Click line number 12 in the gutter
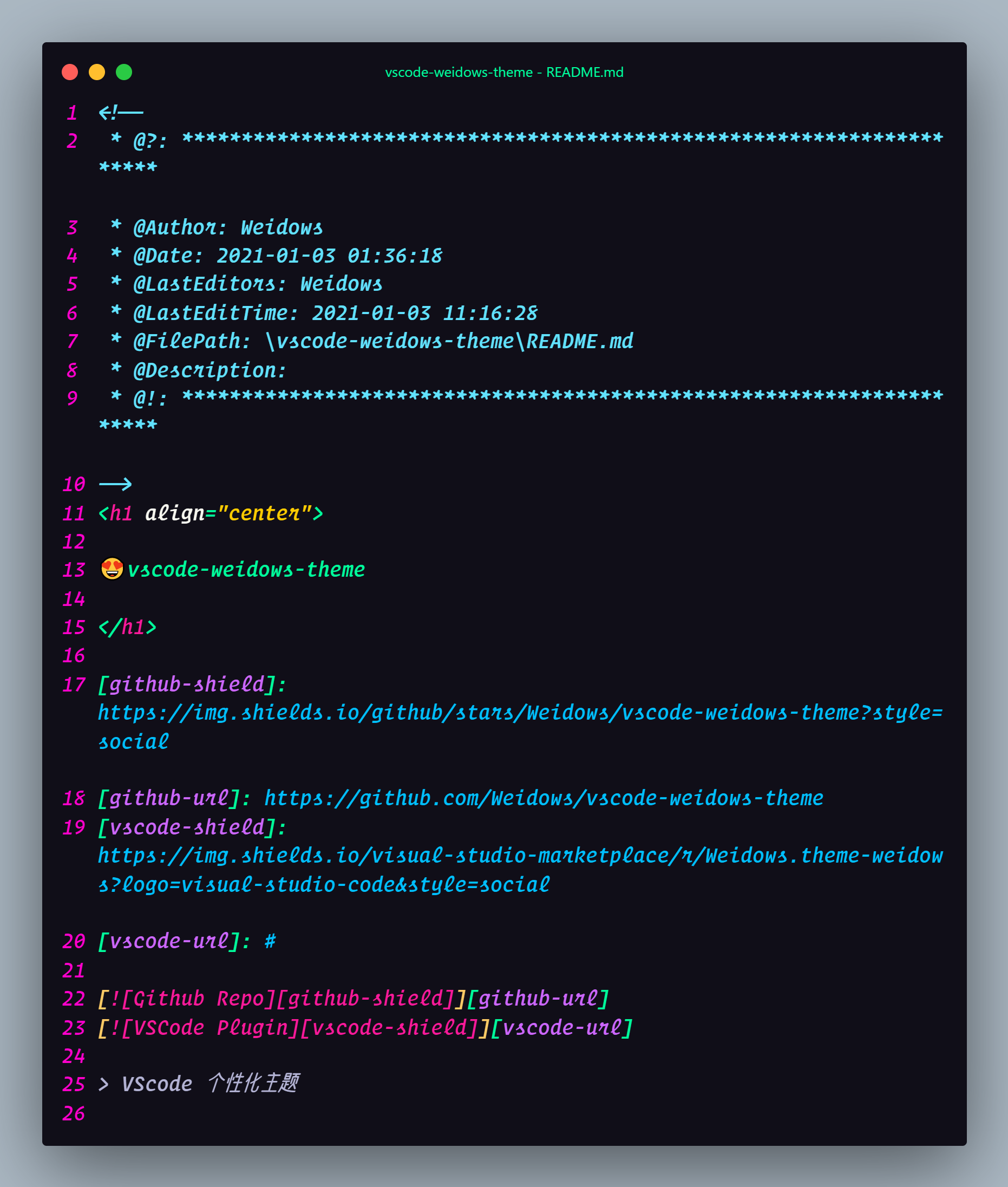The width and height of the screenshot is (1008, 1187). tap(74, 541)
